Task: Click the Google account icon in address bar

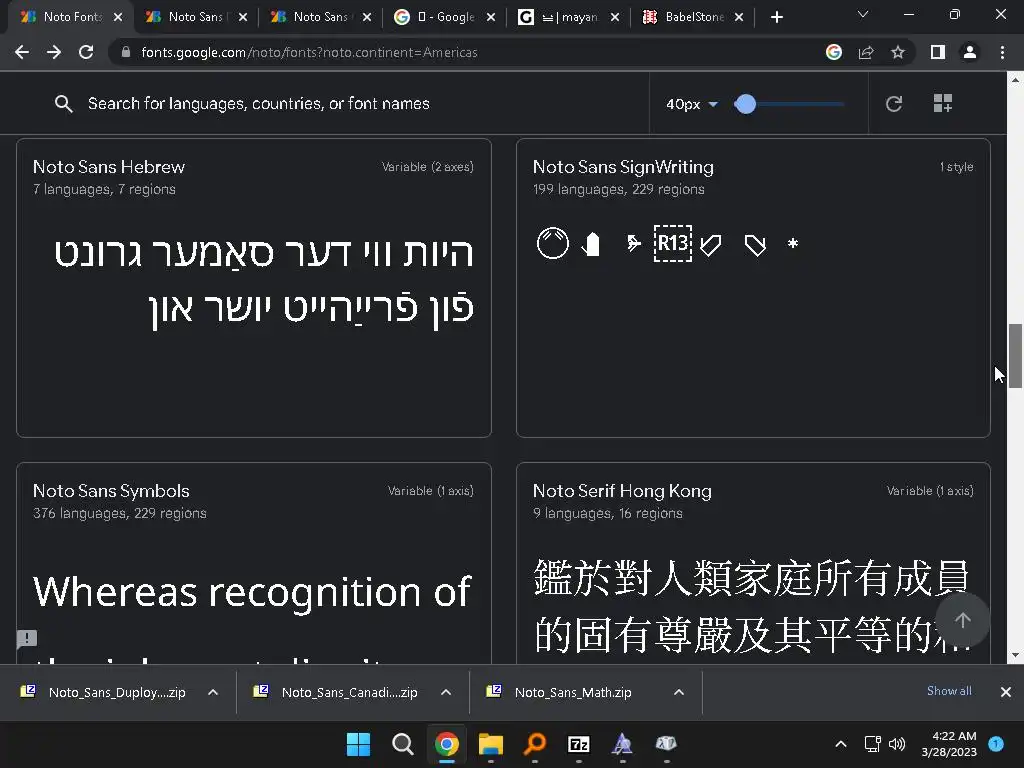Action: point(833,52)
